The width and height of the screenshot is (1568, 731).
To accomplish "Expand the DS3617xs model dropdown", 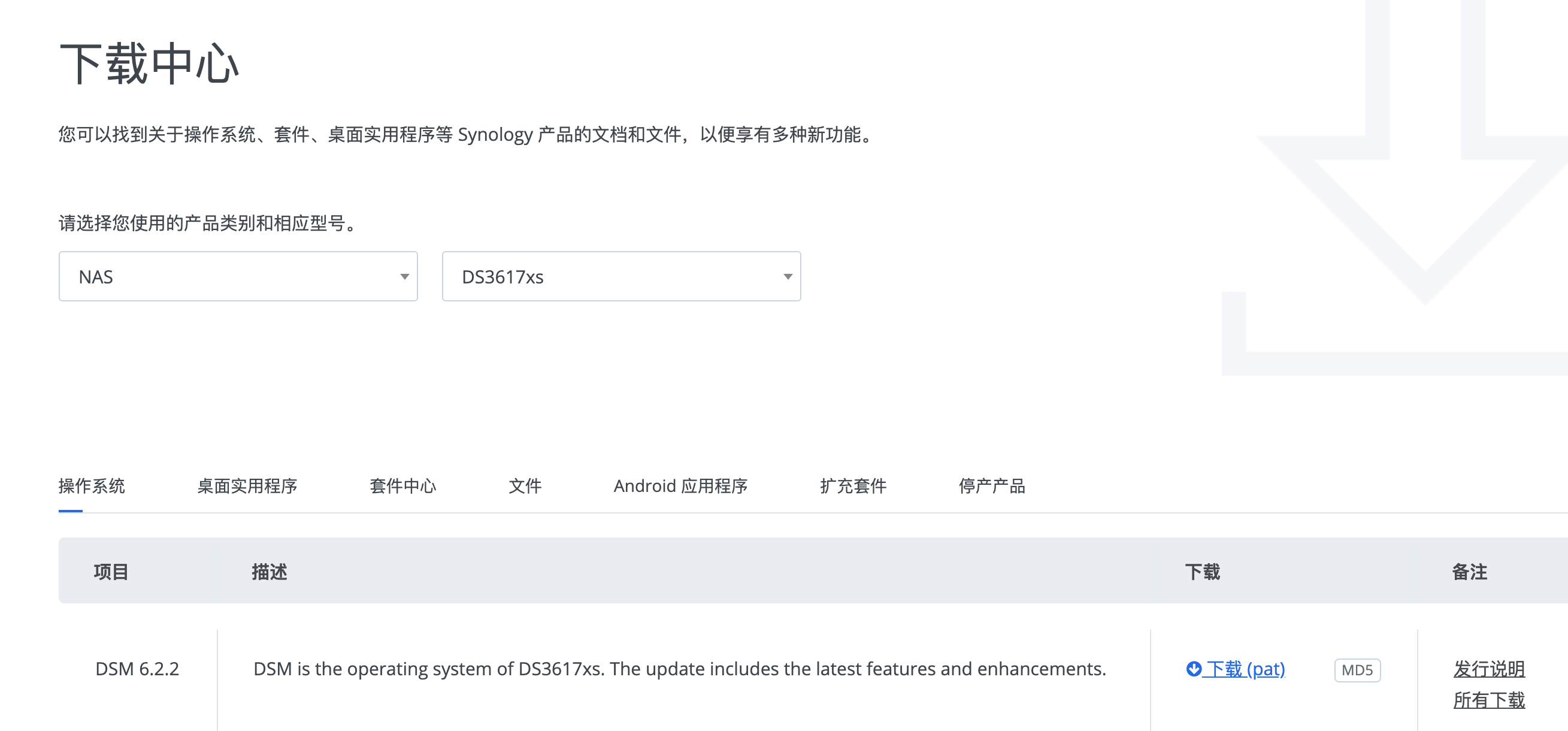I will click(621, 277).
